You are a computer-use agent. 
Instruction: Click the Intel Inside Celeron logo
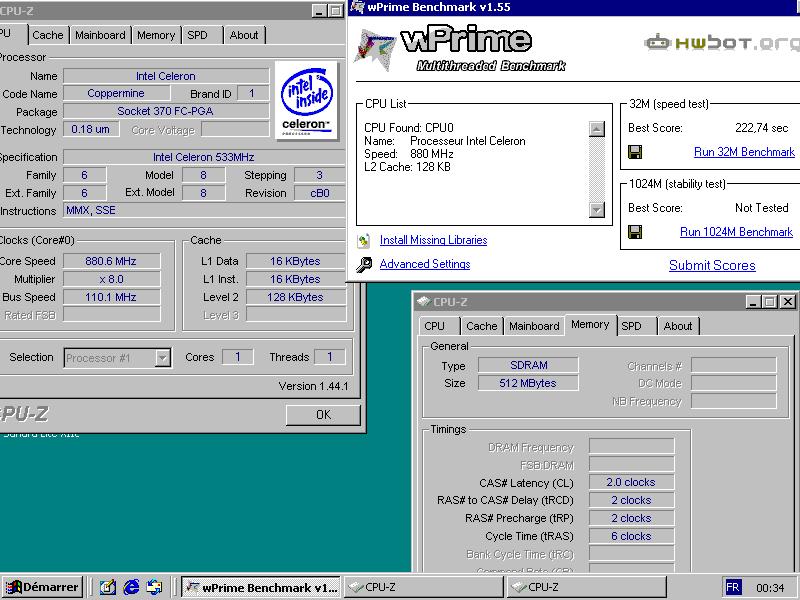point(306,100)
